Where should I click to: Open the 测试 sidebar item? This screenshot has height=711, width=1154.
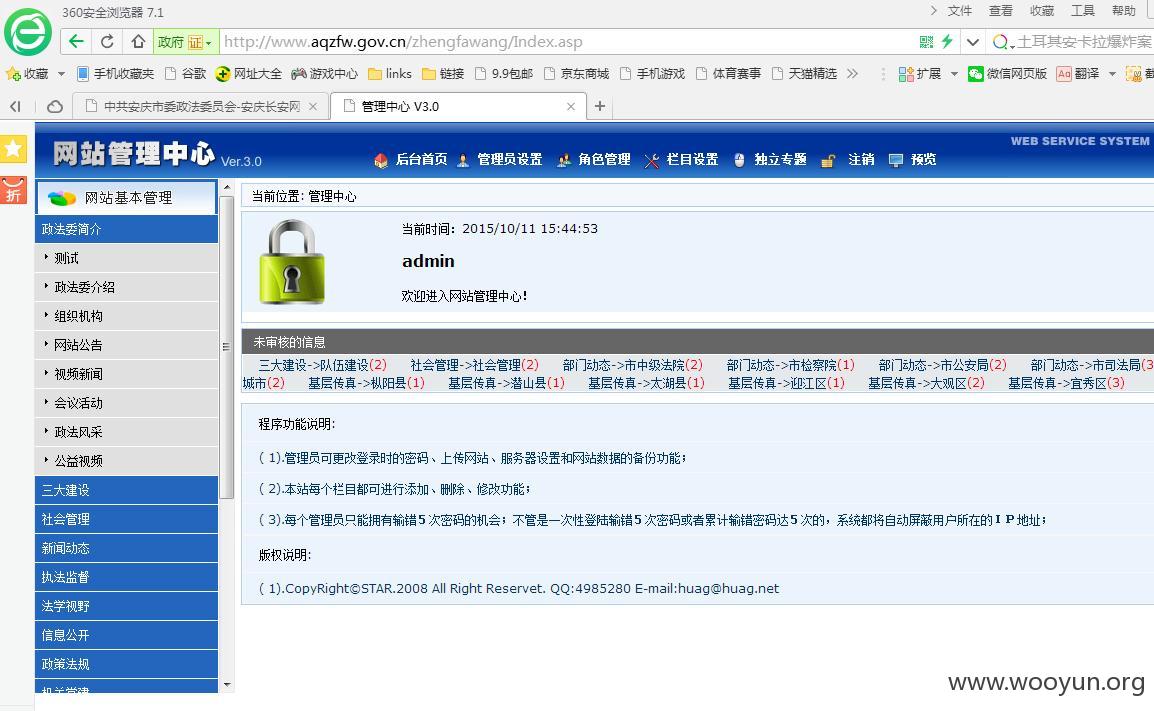click(126, 258)
